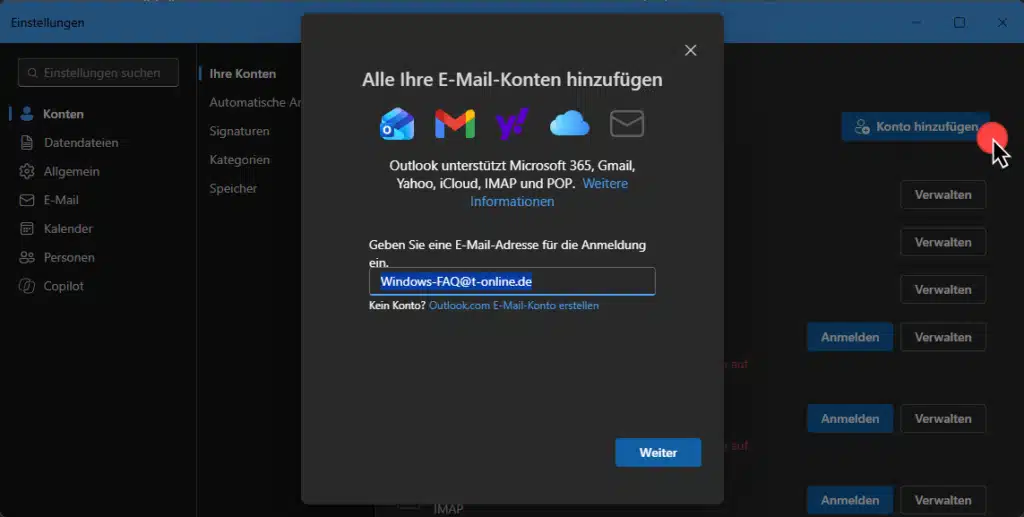Close the Einstellungen window

pos(1002,22)
